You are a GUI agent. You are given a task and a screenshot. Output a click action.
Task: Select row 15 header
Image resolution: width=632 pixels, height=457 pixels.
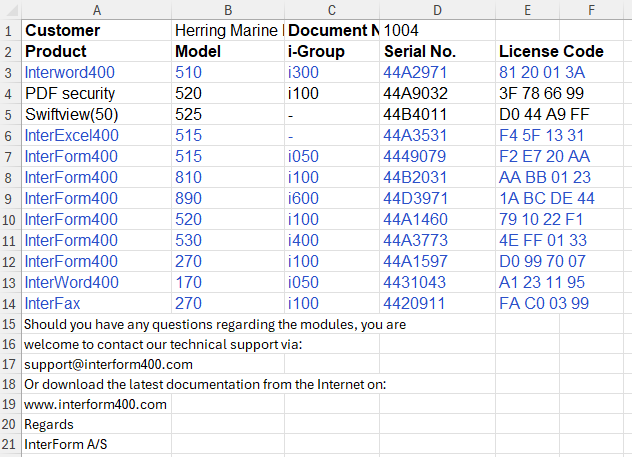coord(9,324)
